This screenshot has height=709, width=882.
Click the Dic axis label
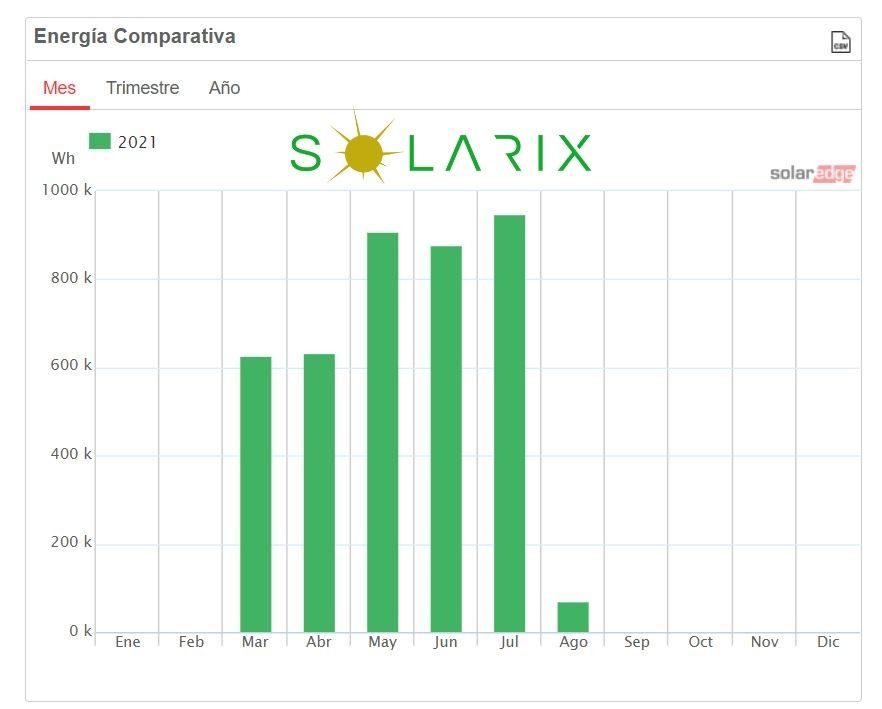pos(828,641)
